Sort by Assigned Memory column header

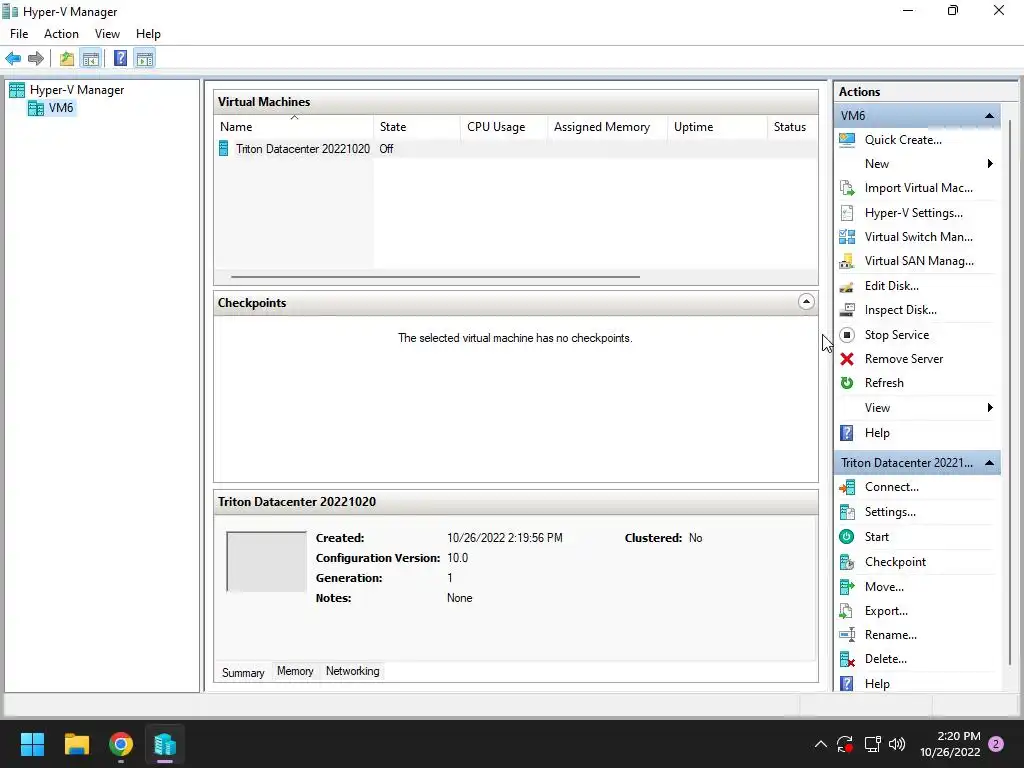click(607, 127)
